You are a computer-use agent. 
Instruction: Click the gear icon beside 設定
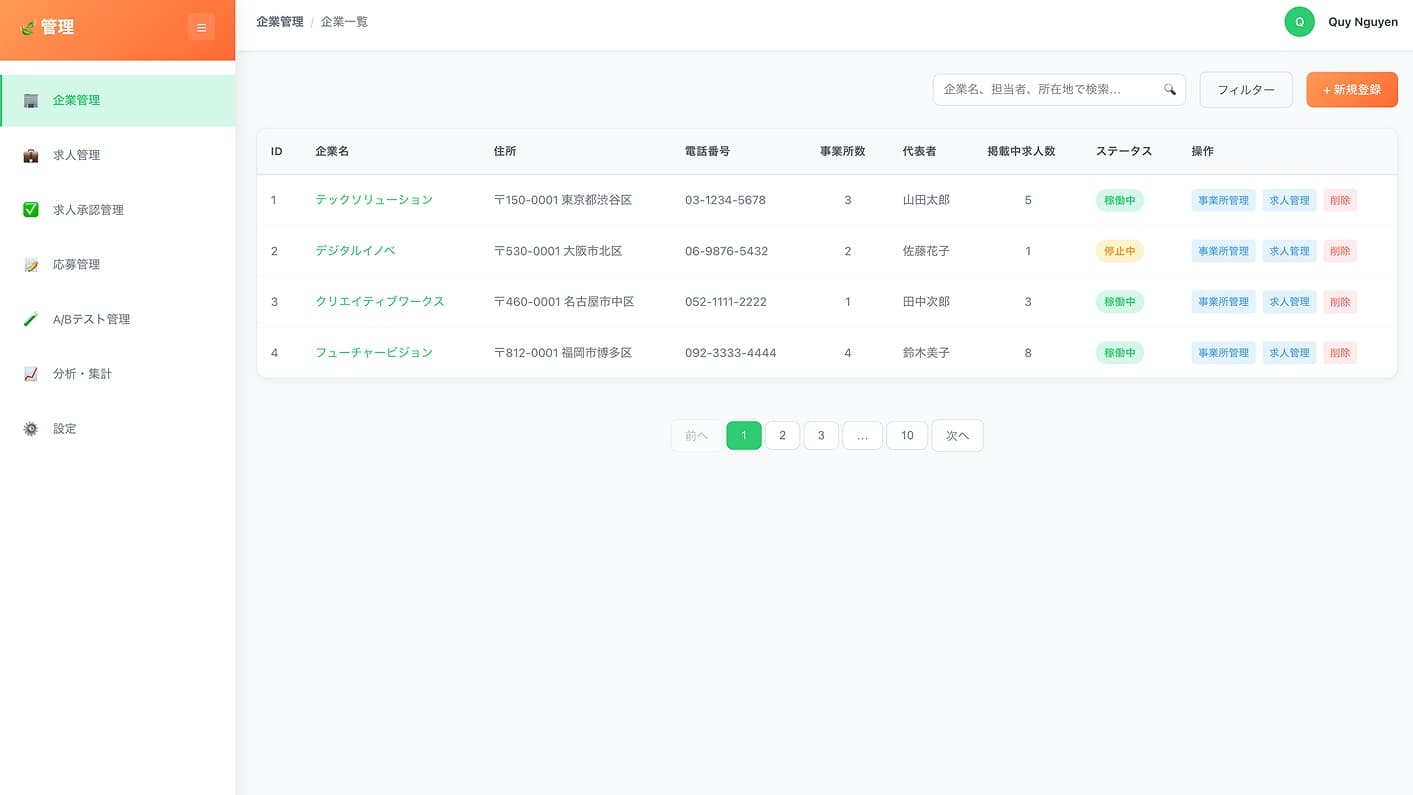(31, 429)
